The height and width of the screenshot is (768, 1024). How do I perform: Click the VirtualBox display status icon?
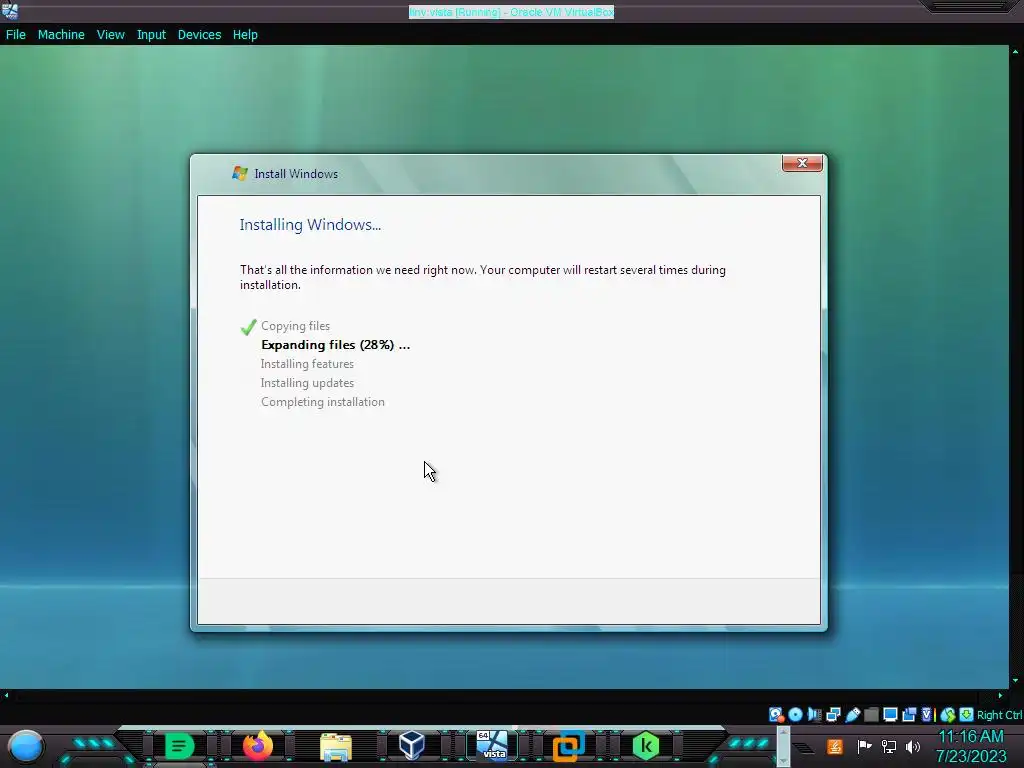tap(890, 714)
